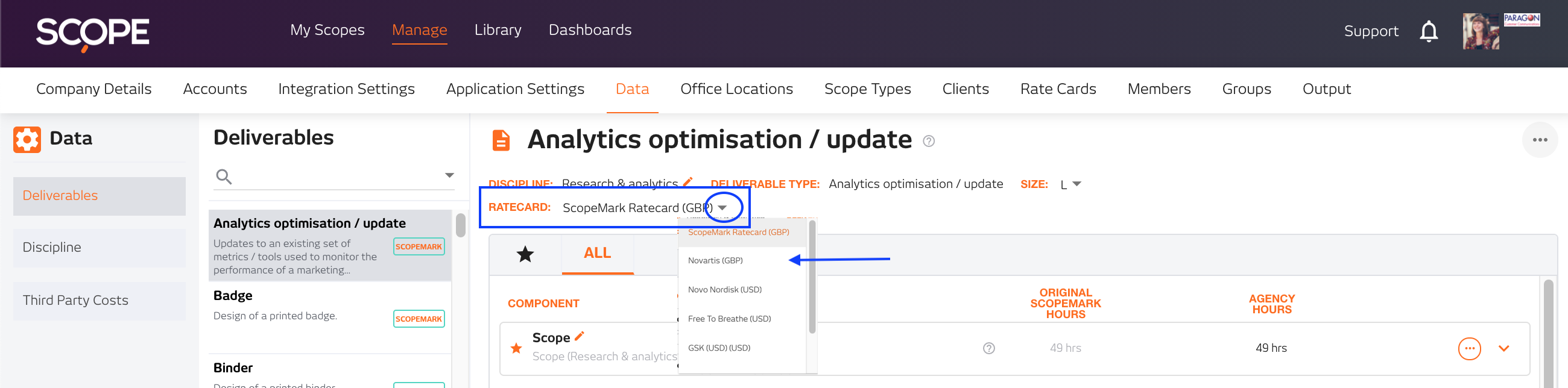Click the search magnifier in Deliverables
1568x388 pixels.
pos(224,177)
